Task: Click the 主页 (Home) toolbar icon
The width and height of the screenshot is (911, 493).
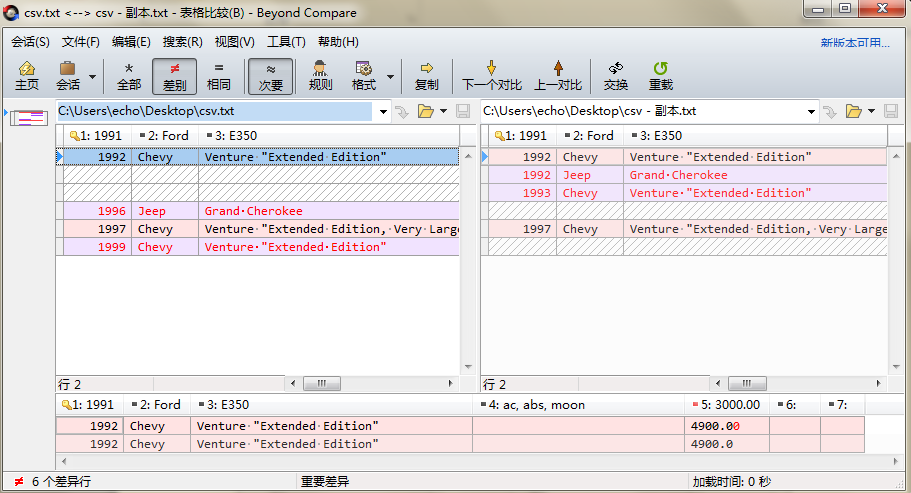Action: [x=27, y=75]
